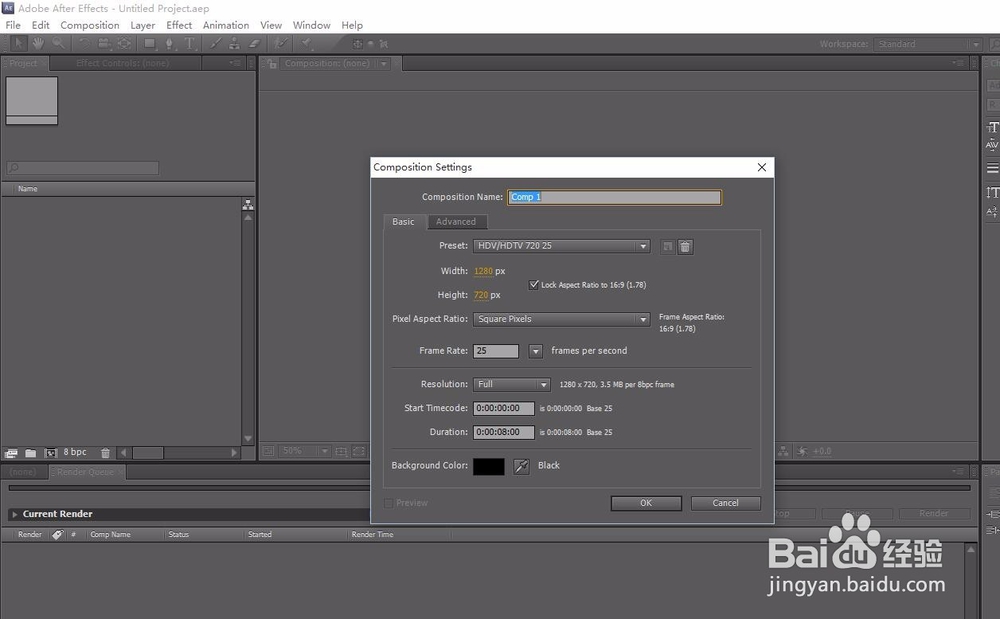1000x619 pixels.
Task: Click the Start Timecode field
Action: [x=504, y=409]
